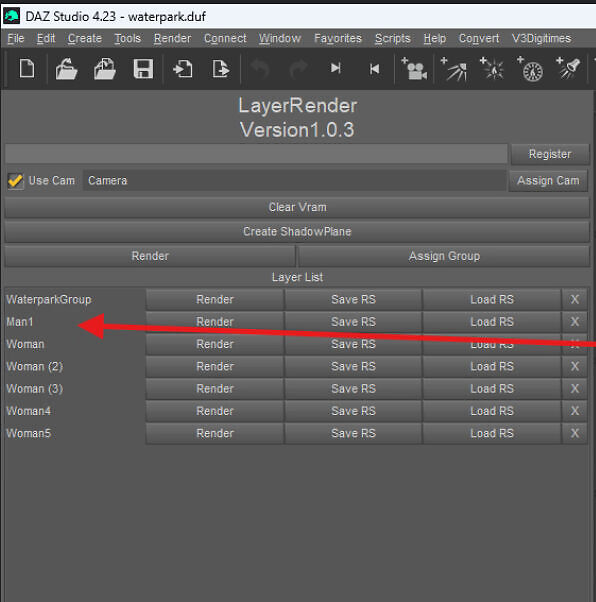Click the Redo arrow icon
596x602 pixels.
coord(298,69)
